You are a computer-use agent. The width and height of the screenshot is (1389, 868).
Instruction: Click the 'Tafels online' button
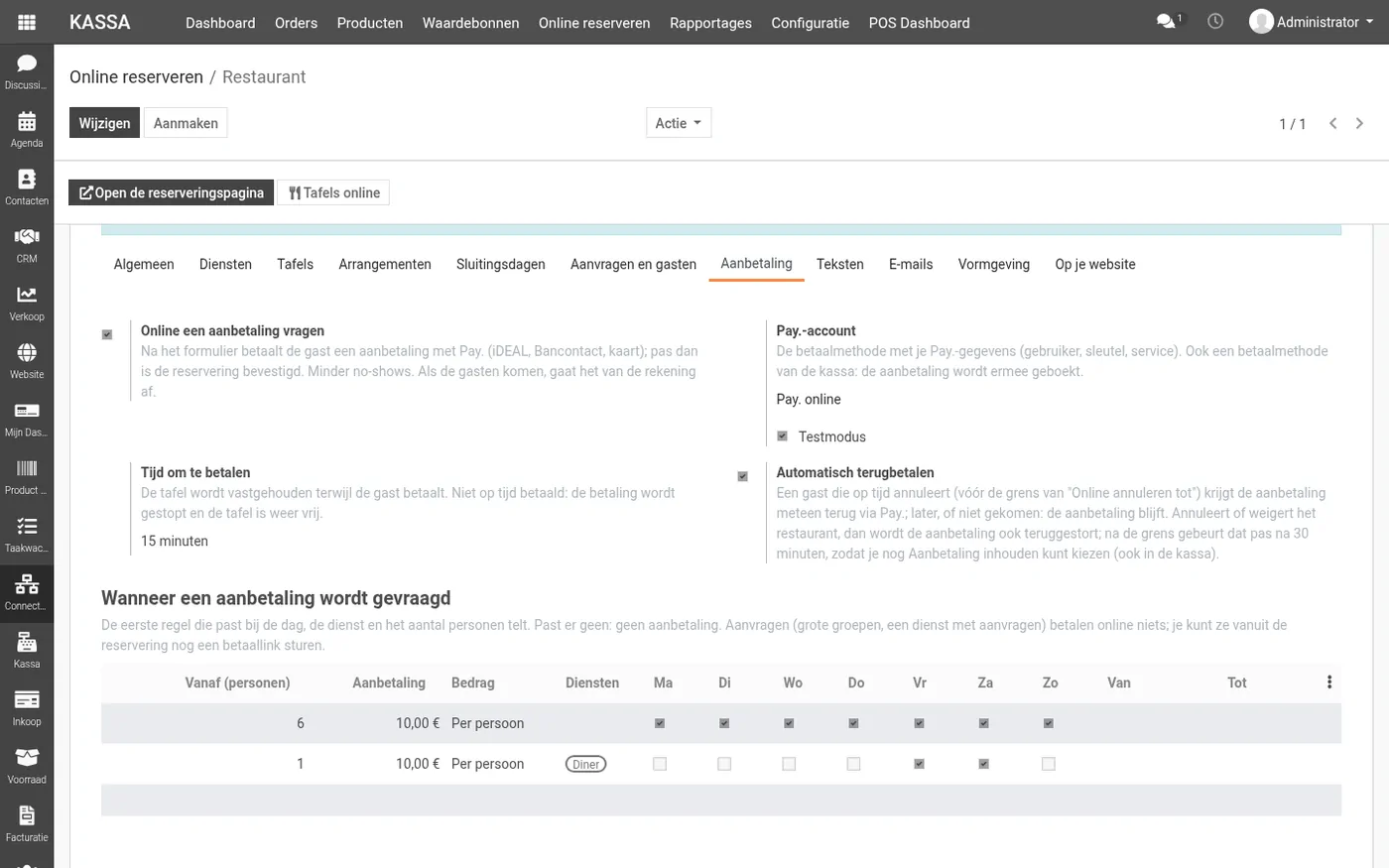click(x=333, y=192)
